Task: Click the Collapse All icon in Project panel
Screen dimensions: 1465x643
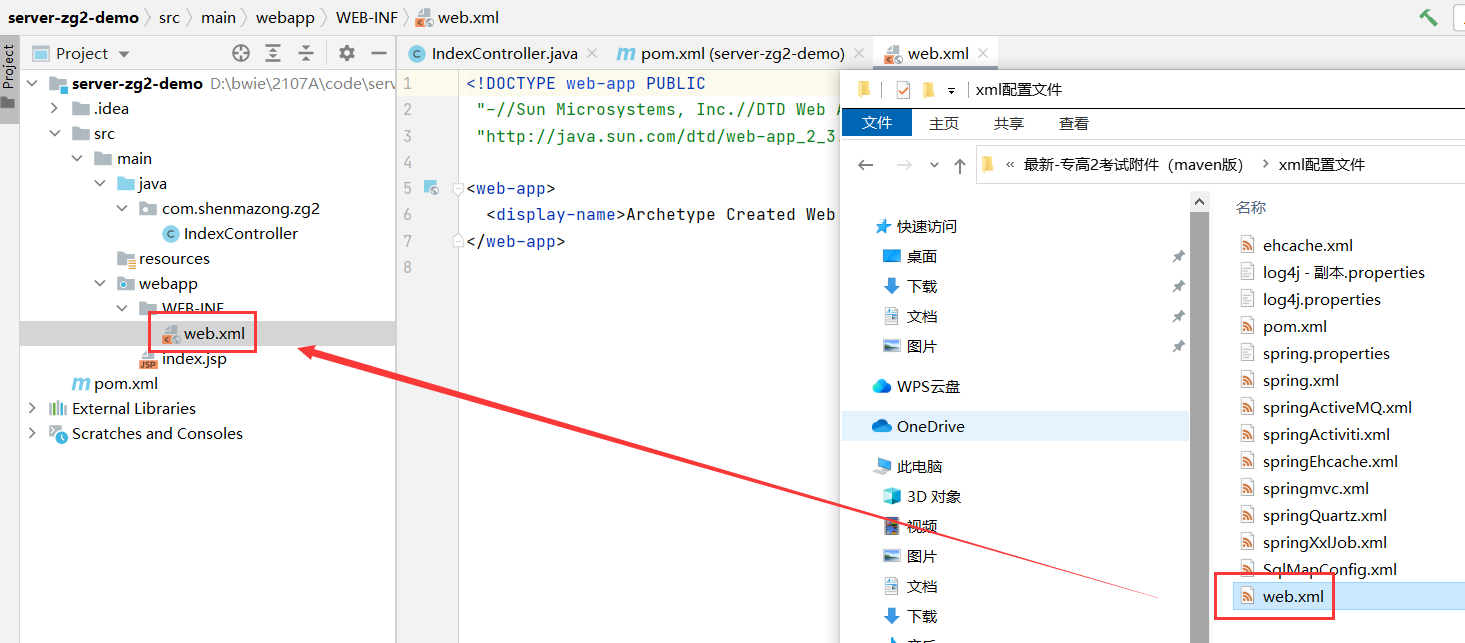Action: tap(306, 53)
